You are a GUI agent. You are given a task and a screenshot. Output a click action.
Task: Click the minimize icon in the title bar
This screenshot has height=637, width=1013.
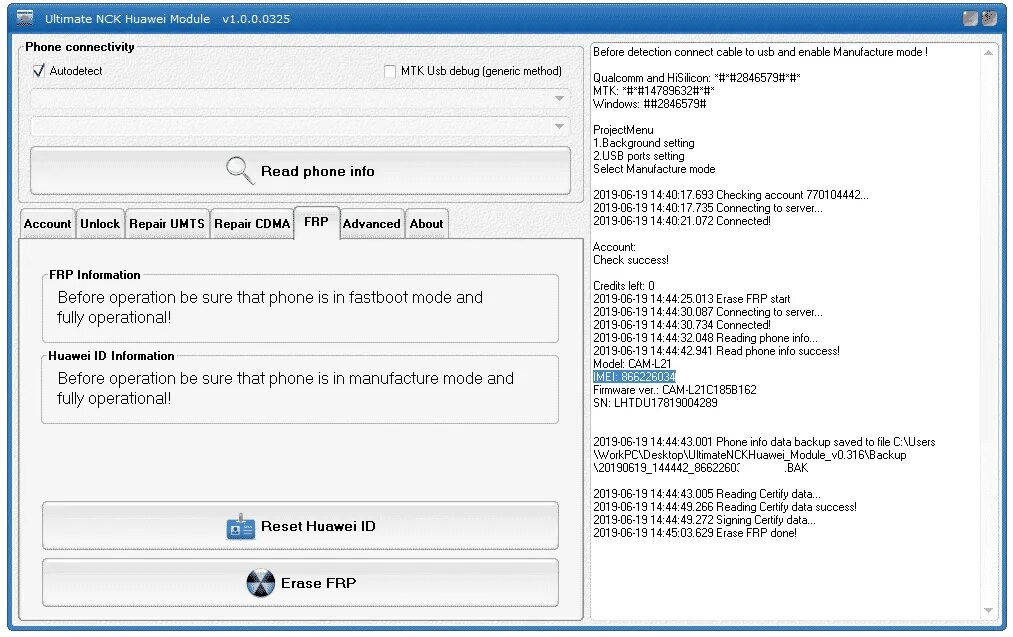[970, 18]
